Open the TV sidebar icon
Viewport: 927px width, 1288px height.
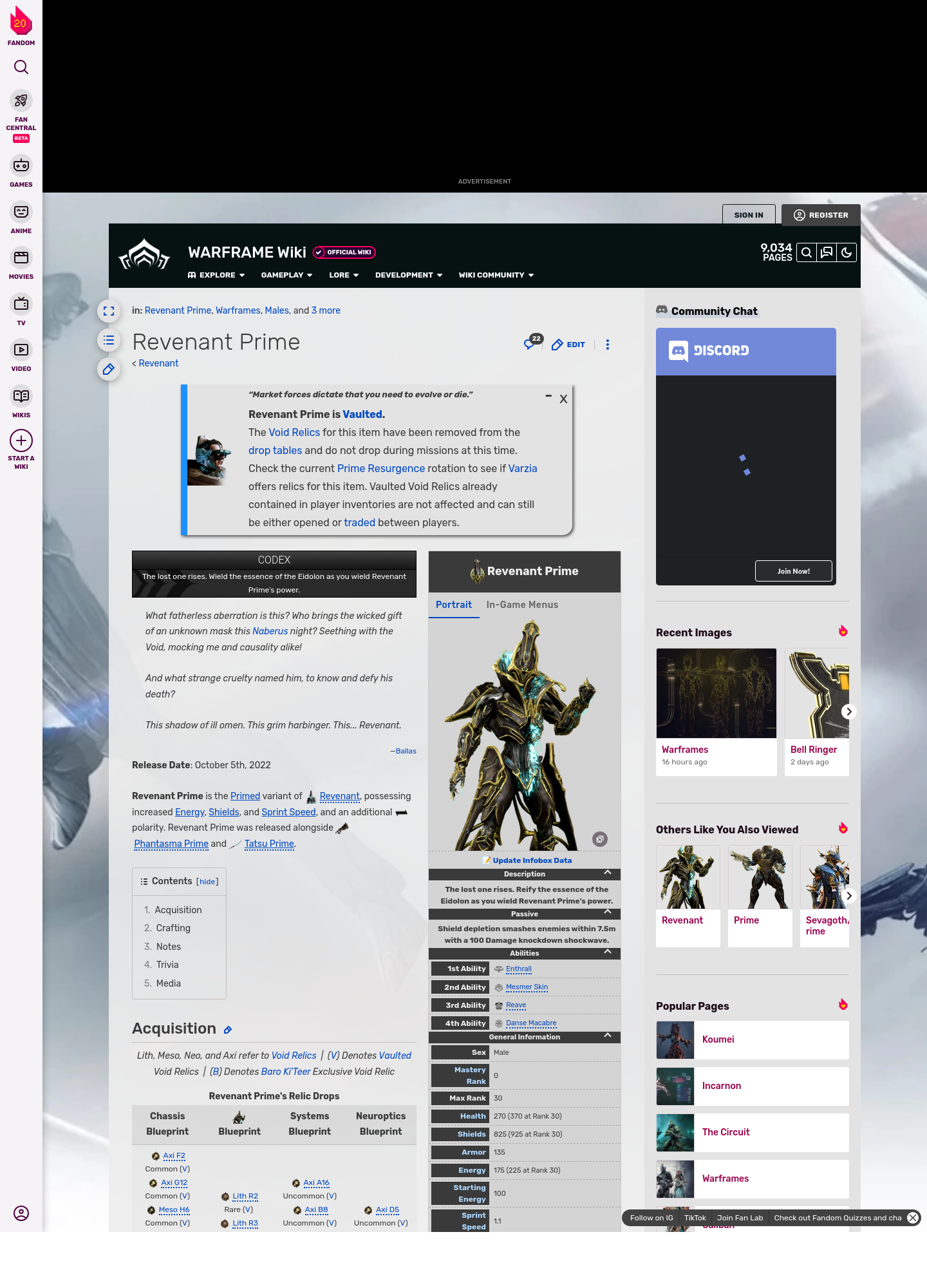[x=21, y=304]
